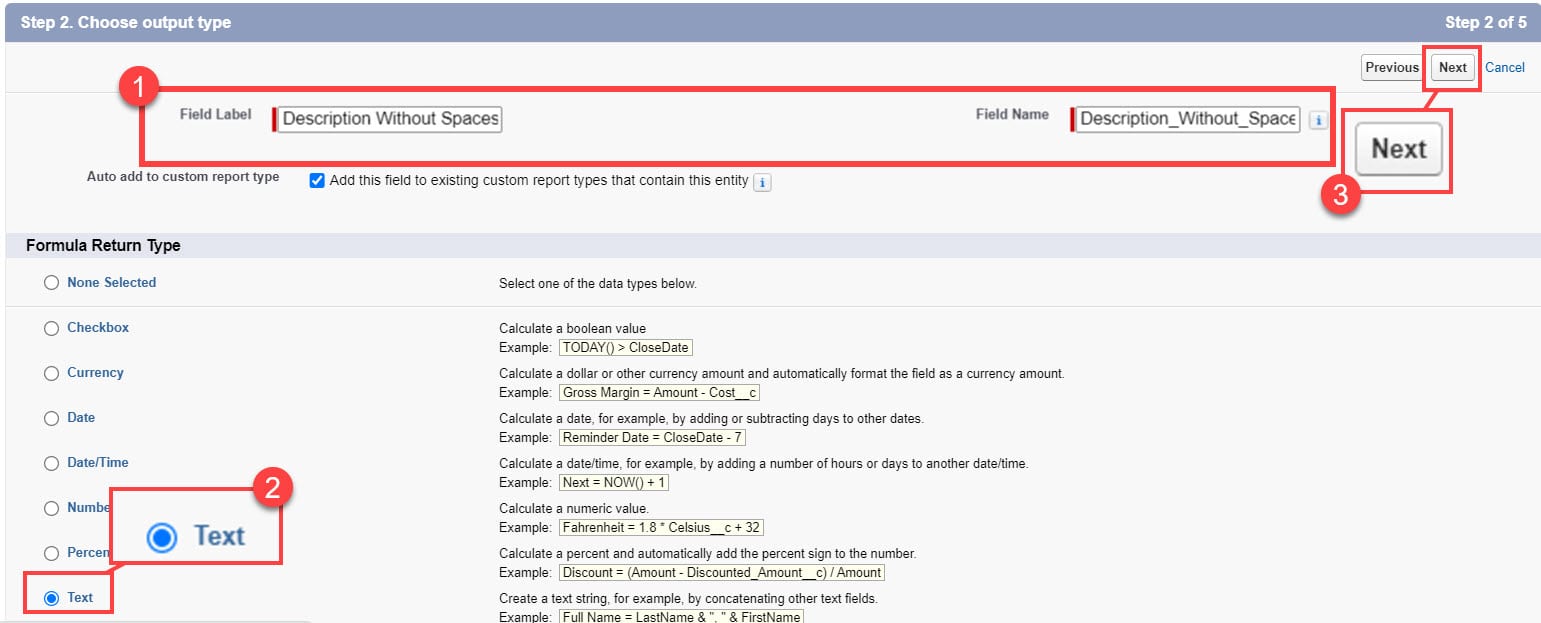
Task: Click the Next button at top right
Action: coord(1452,67)
